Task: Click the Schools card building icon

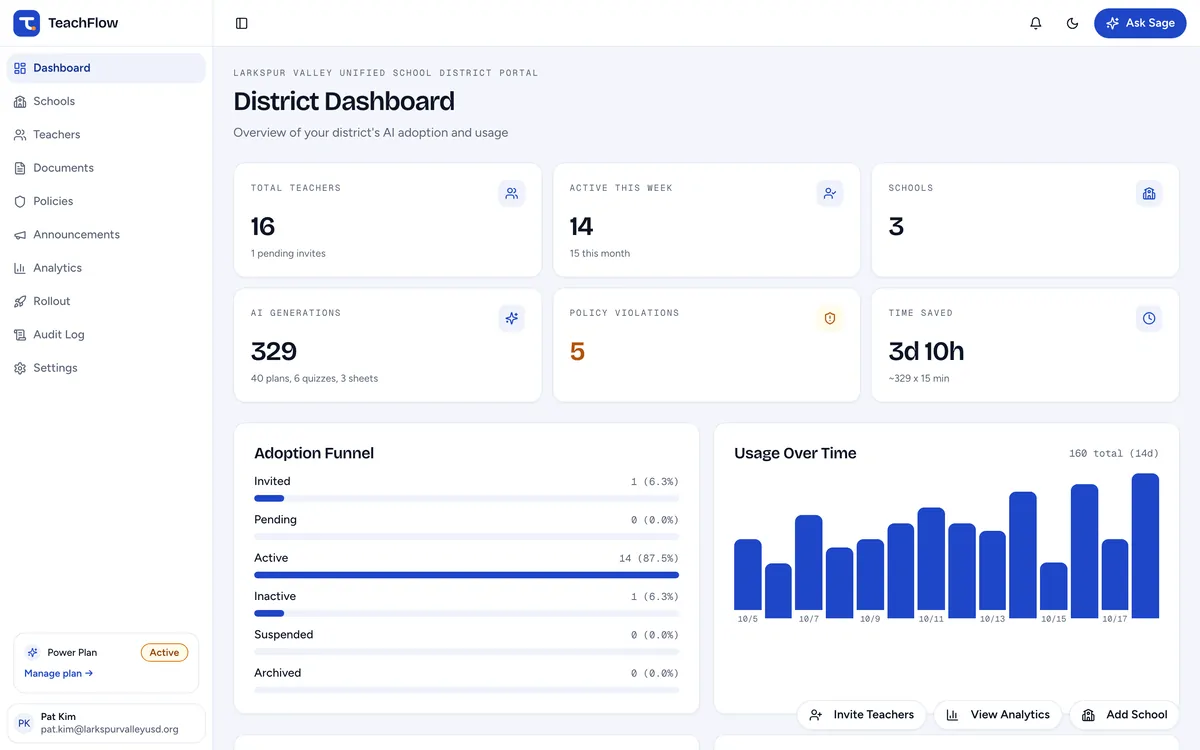Action: (1149, 194)
